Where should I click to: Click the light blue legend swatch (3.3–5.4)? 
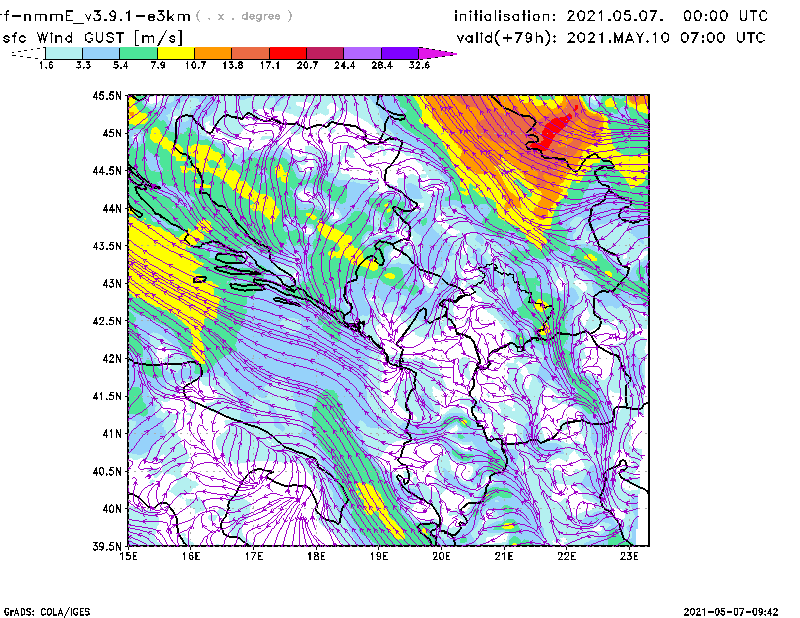[101, 53]
